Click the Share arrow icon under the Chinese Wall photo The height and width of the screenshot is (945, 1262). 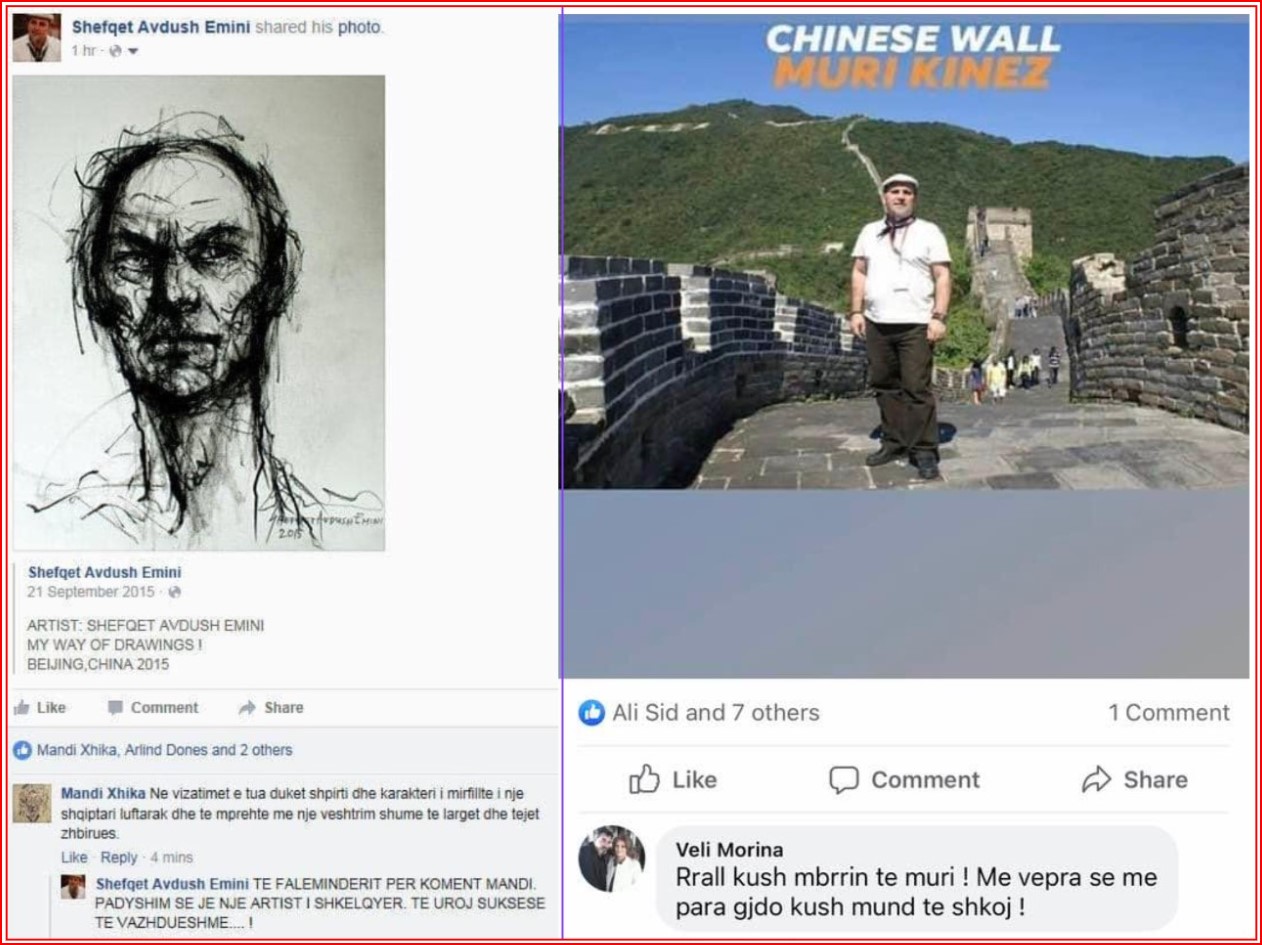tap(1097, 779)
